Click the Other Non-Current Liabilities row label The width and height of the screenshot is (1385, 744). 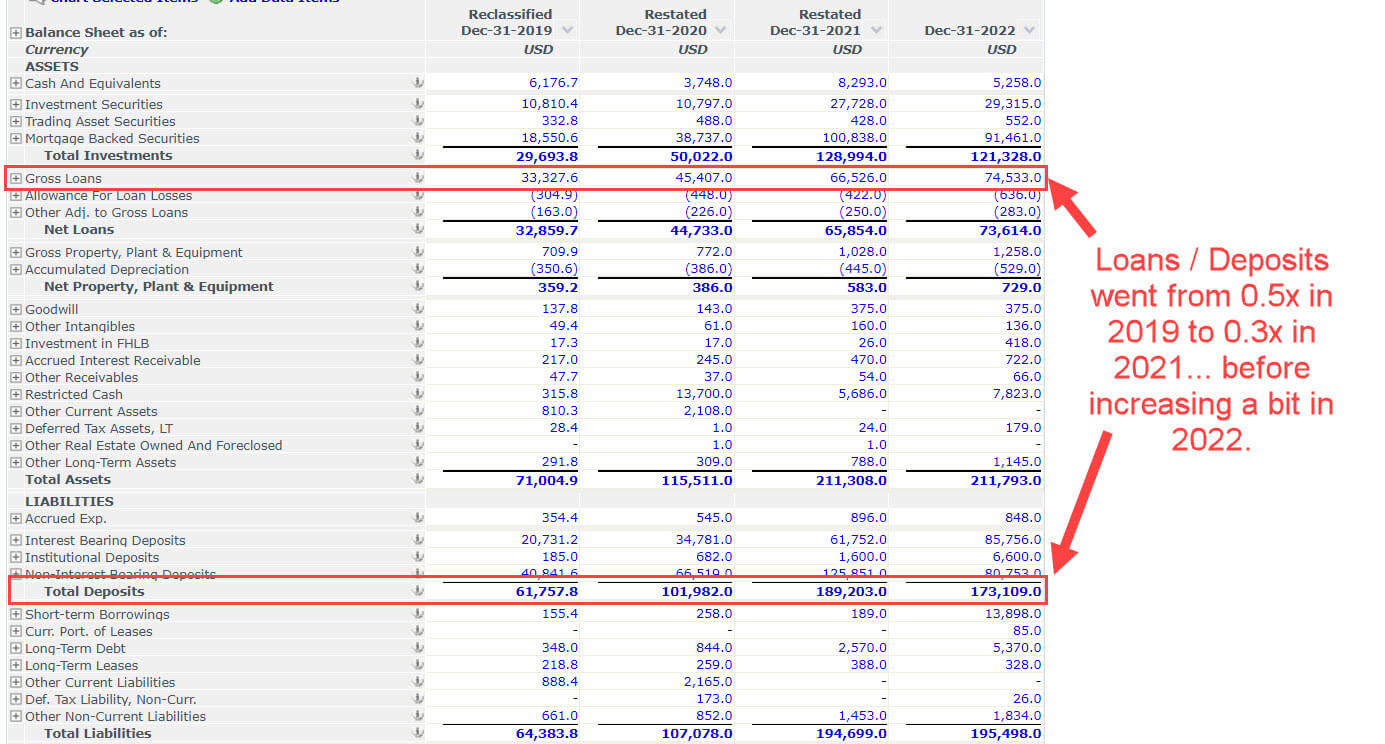[115, 716]
